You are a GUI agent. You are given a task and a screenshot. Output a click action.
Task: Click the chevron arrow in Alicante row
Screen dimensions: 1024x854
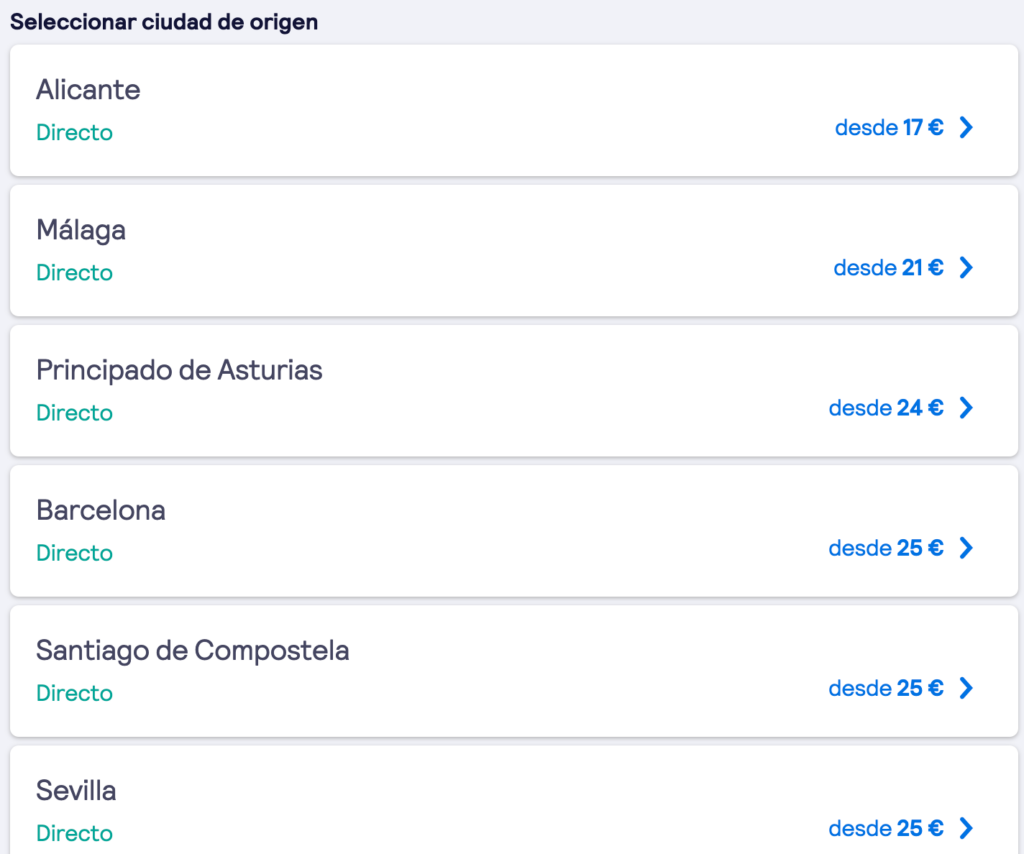point(966,128)
